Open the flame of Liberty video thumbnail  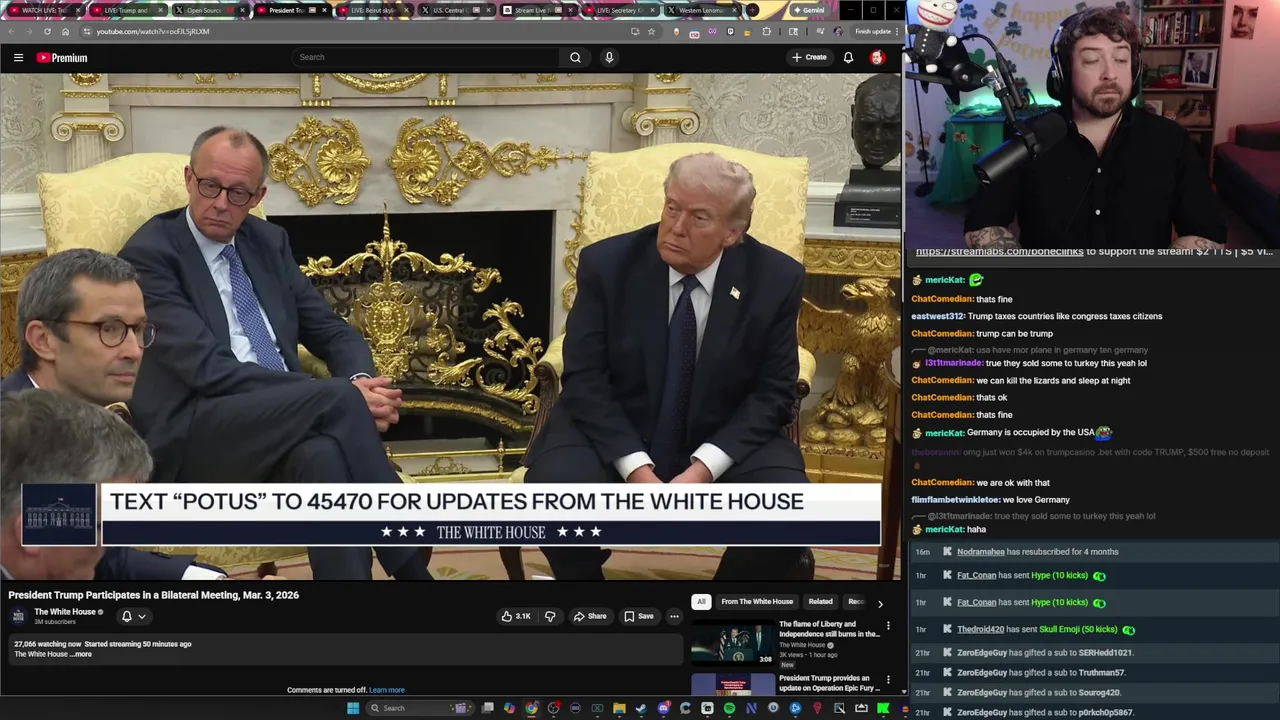click(x=733, y=643)
